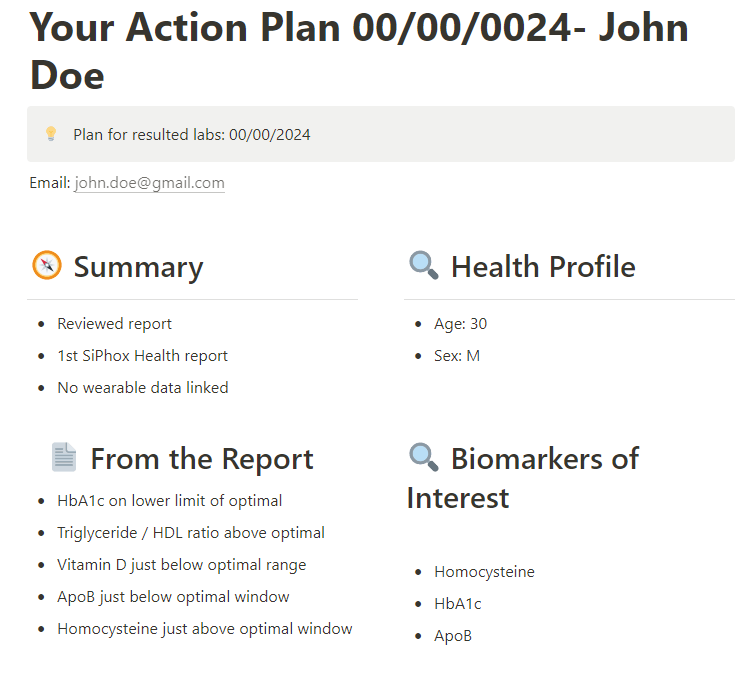Click the From the Report heading

tap(202, 459)
